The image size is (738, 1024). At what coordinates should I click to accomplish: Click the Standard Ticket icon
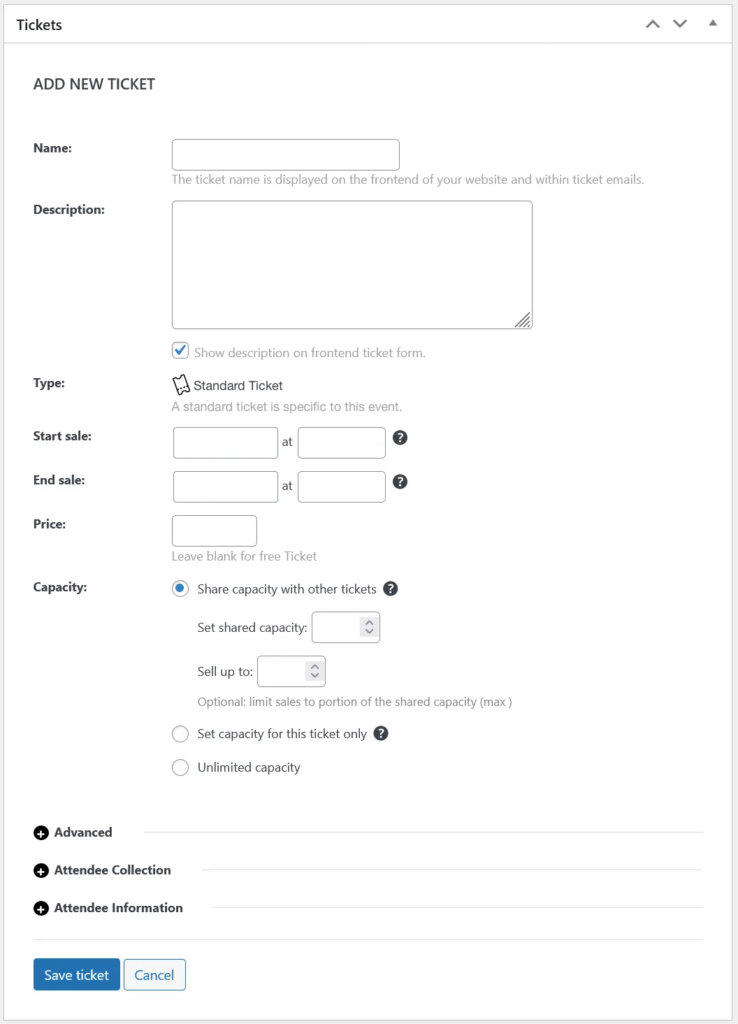click(x=181, y=383)
